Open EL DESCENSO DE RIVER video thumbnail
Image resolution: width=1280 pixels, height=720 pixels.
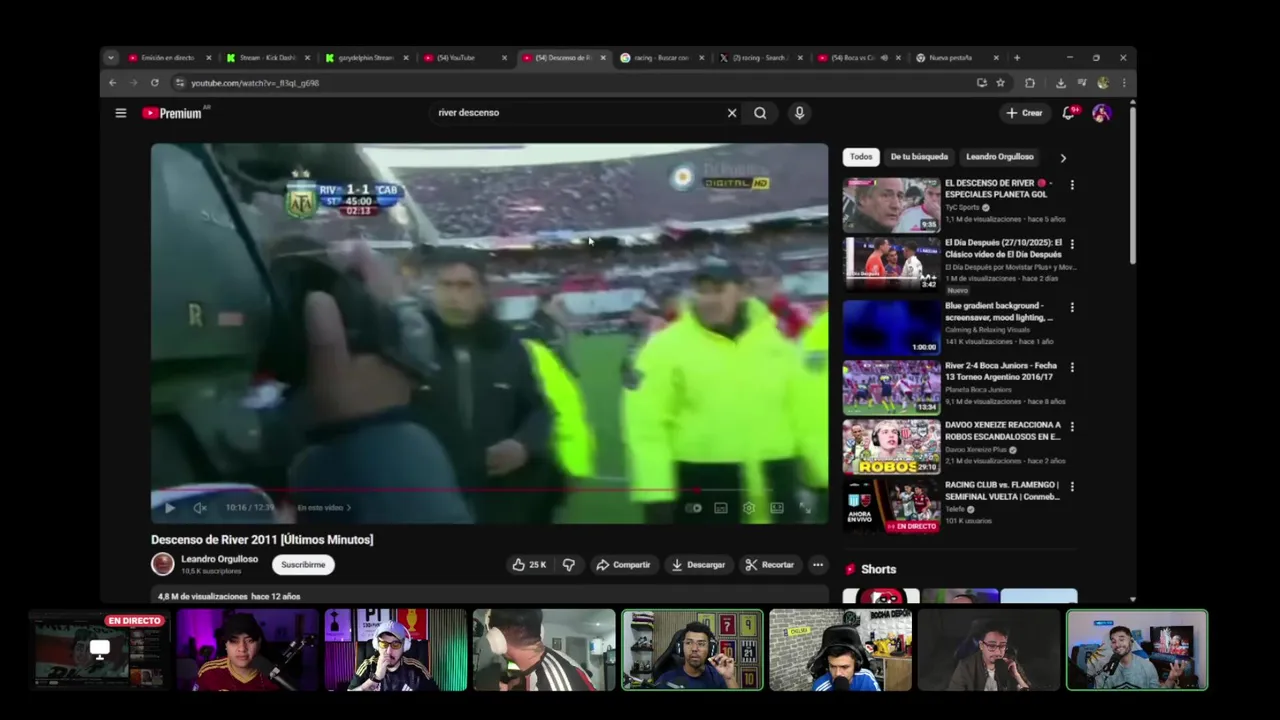pos(891,205)
